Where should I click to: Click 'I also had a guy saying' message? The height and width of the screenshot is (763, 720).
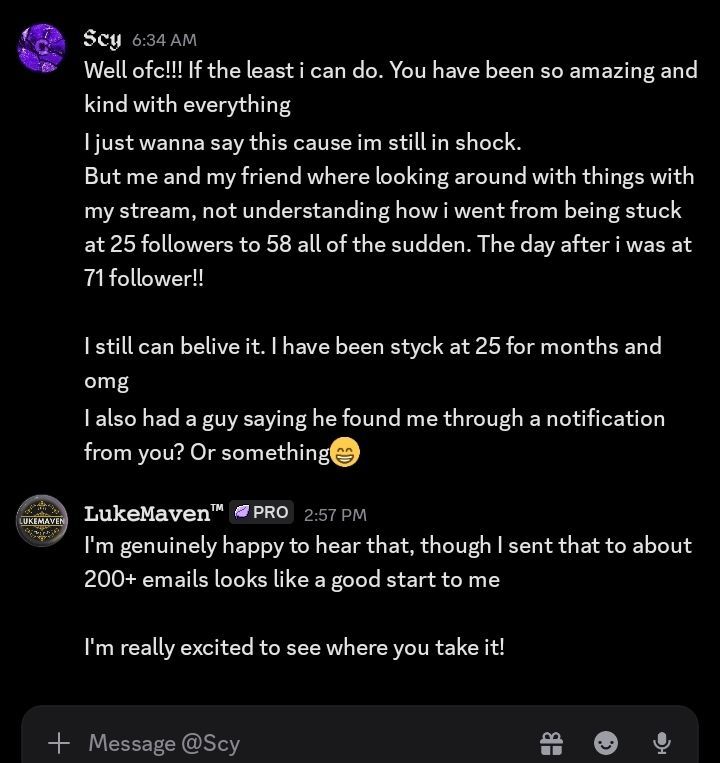[374, 436]
